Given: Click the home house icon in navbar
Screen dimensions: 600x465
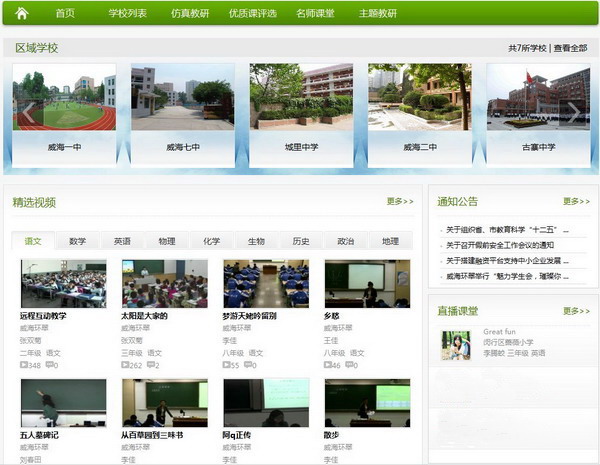Looking at the screenshot, I should pyautogui.click(x=22, y=13).
